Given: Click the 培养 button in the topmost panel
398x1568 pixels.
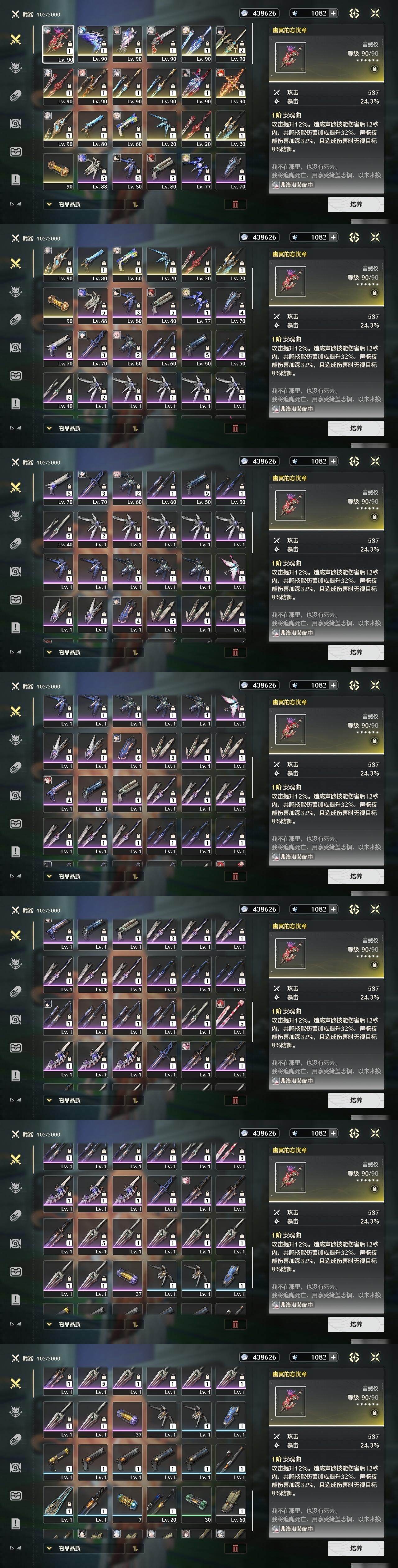Looking at the screenshot, I should [356, 204].
